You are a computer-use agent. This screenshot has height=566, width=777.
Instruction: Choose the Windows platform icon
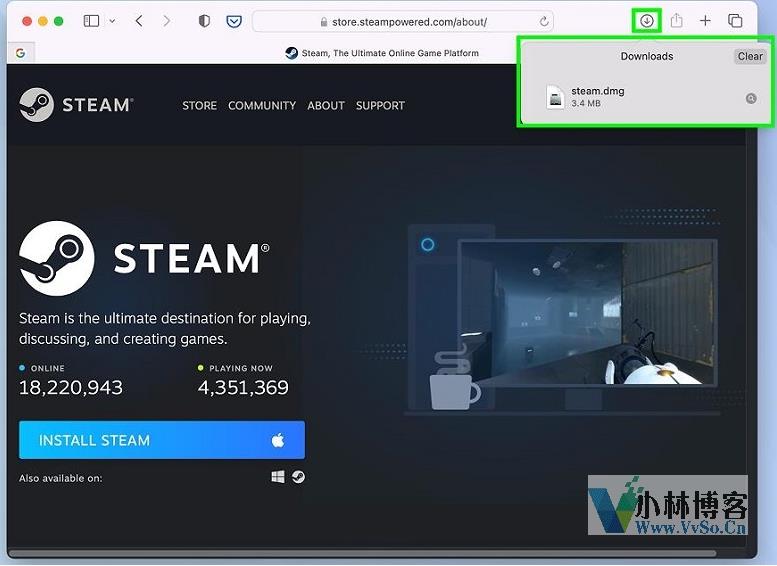[278, 477]
